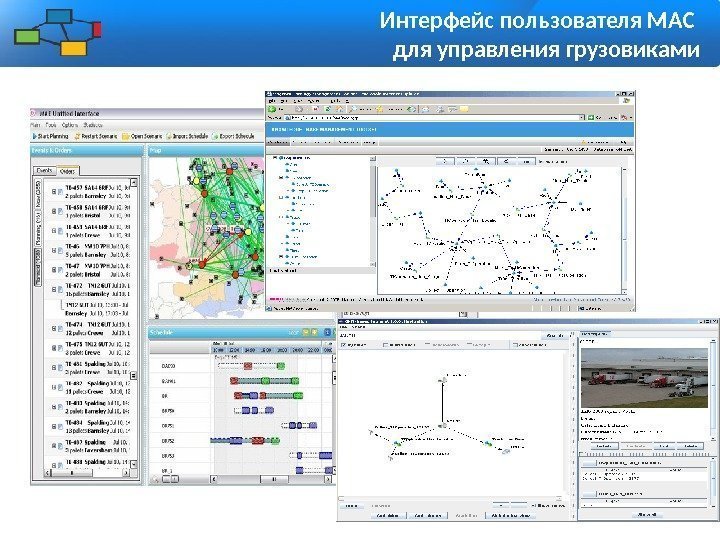This screenshot has width=720, height=540.
Task: Select the vertical New orders tab
Action: pyautogui.click(x=39, y=193)
